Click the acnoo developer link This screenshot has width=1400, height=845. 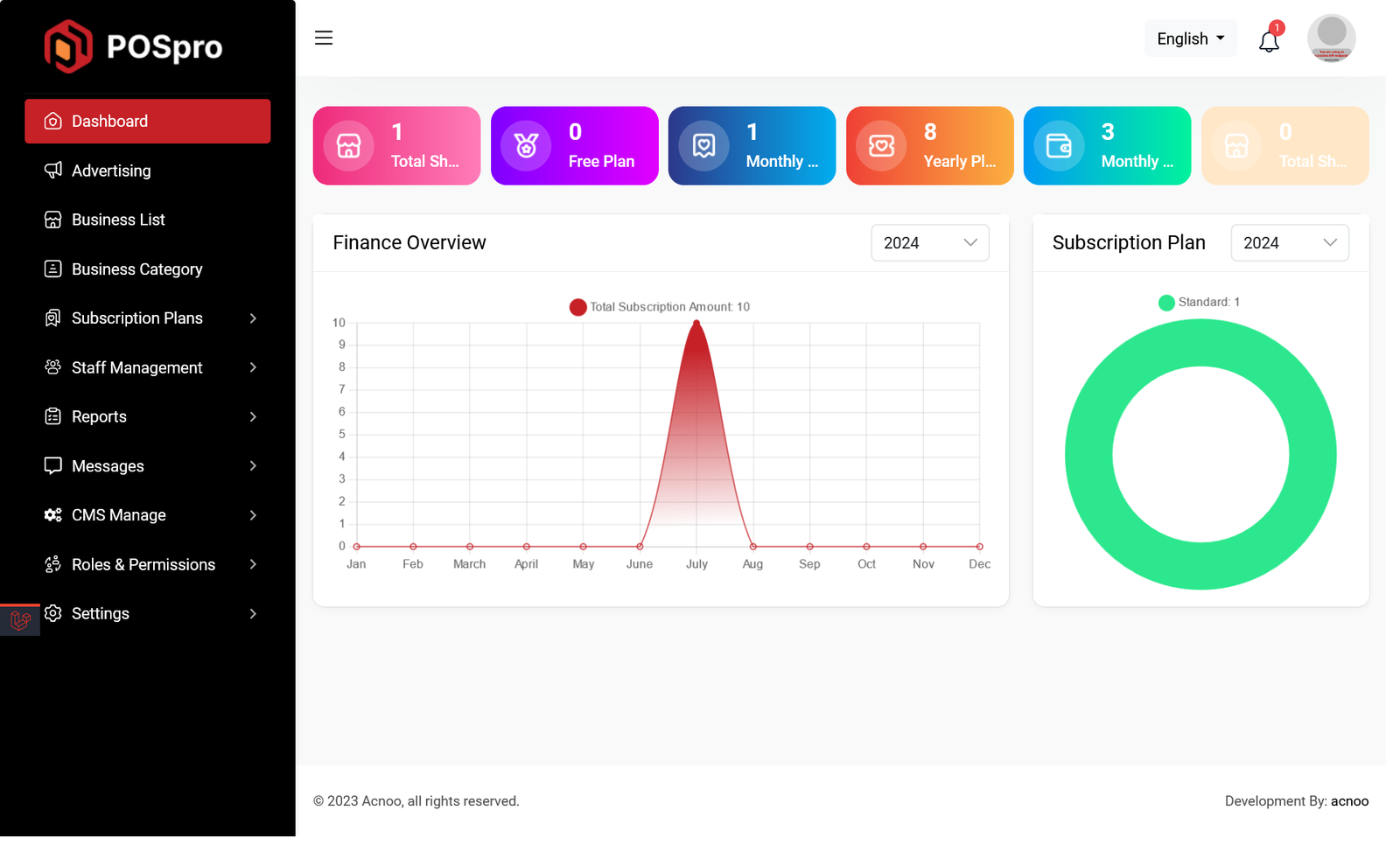tap(1349, 801)
